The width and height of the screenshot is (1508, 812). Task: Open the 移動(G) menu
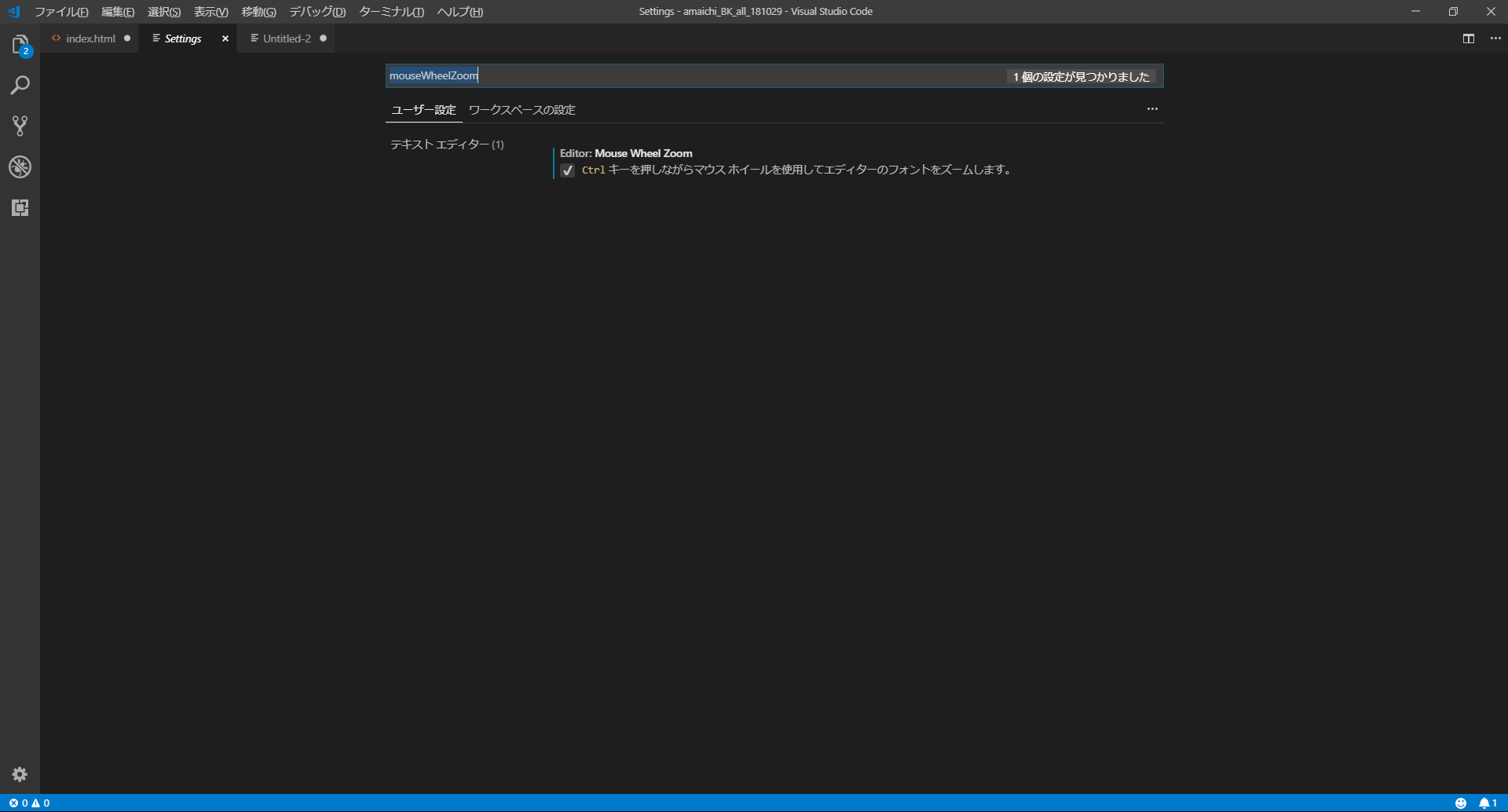258,12
